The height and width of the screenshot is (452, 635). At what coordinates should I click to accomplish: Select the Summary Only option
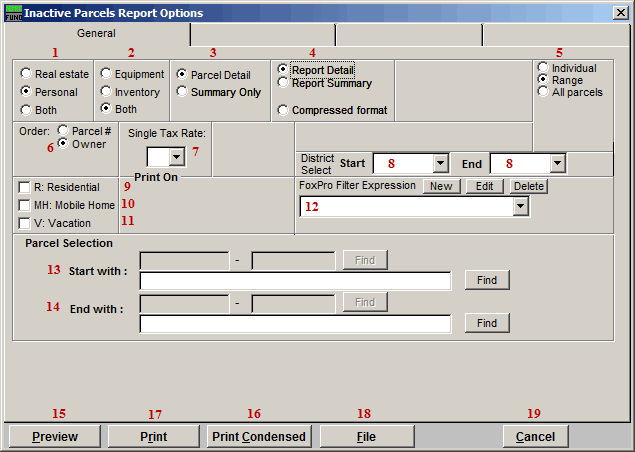(x=182, y=92)
